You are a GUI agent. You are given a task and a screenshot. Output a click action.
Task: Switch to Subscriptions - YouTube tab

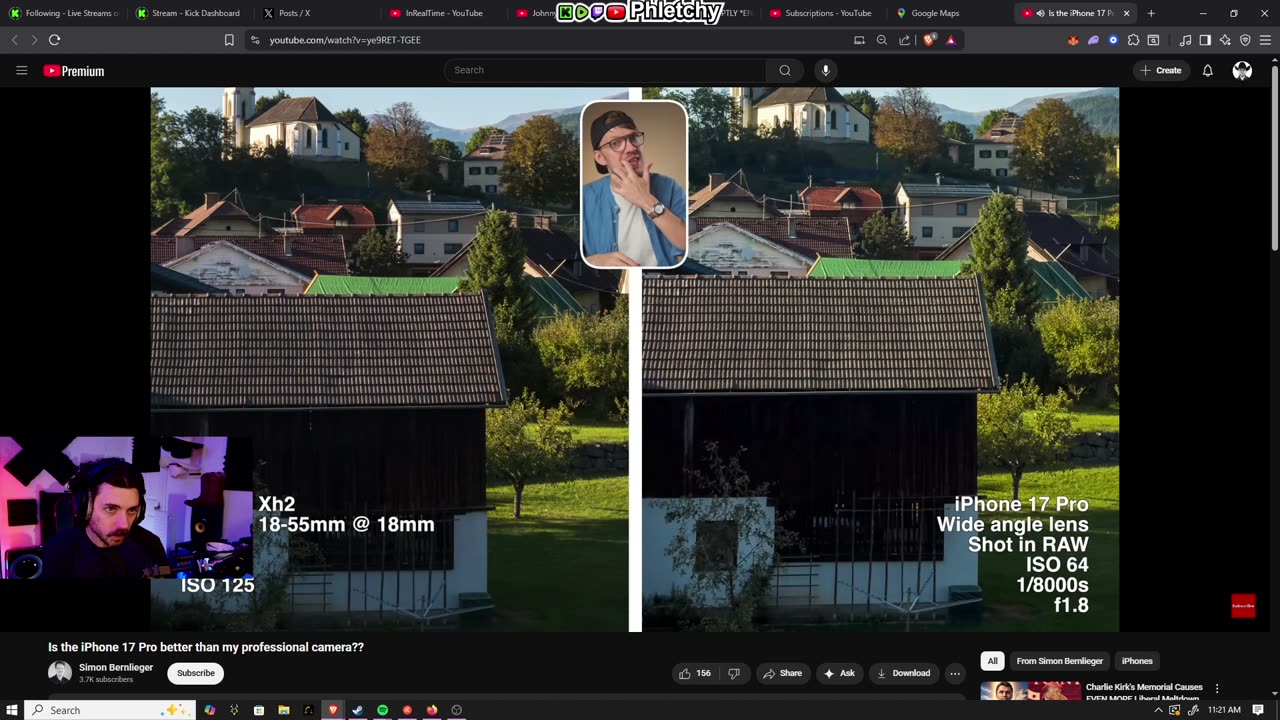(822, 13)
